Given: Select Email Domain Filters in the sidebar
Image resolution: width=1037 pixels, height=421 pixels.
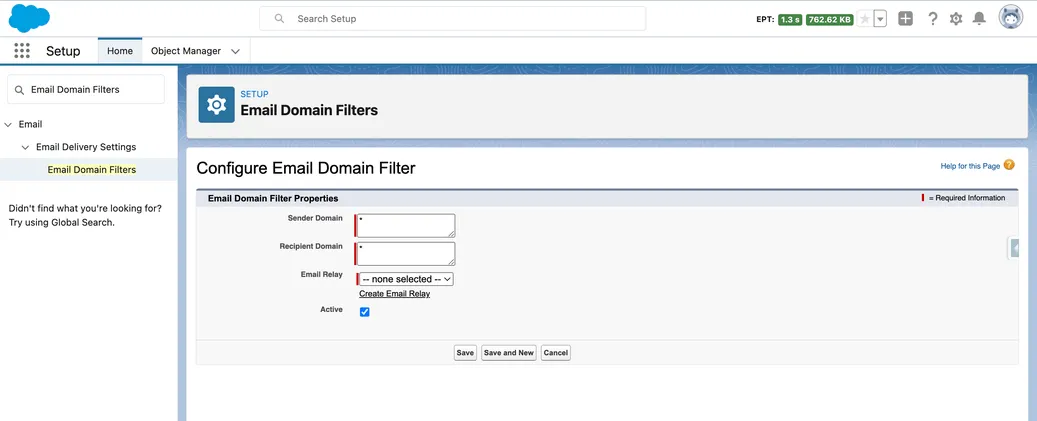Looking at the screenshot, I should (92, 170).
